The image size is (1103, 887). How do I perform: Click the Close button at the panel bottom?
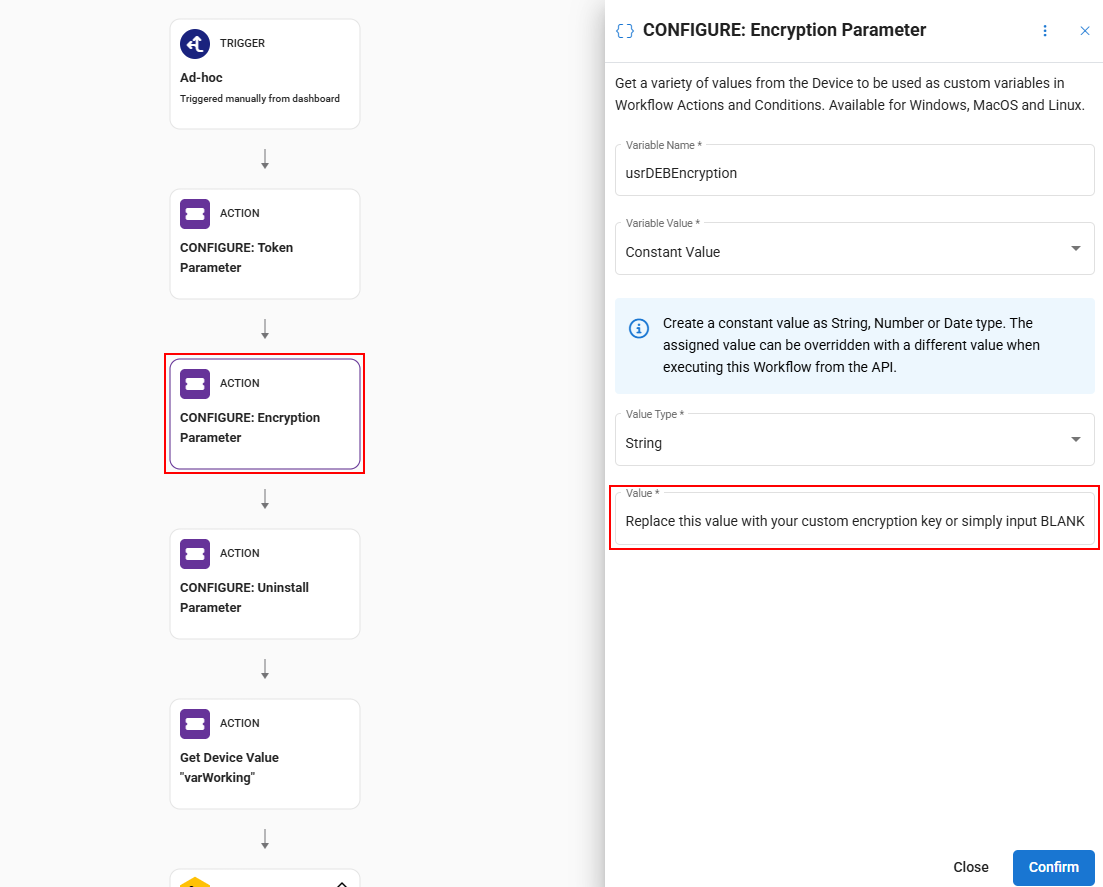(971, 867)
